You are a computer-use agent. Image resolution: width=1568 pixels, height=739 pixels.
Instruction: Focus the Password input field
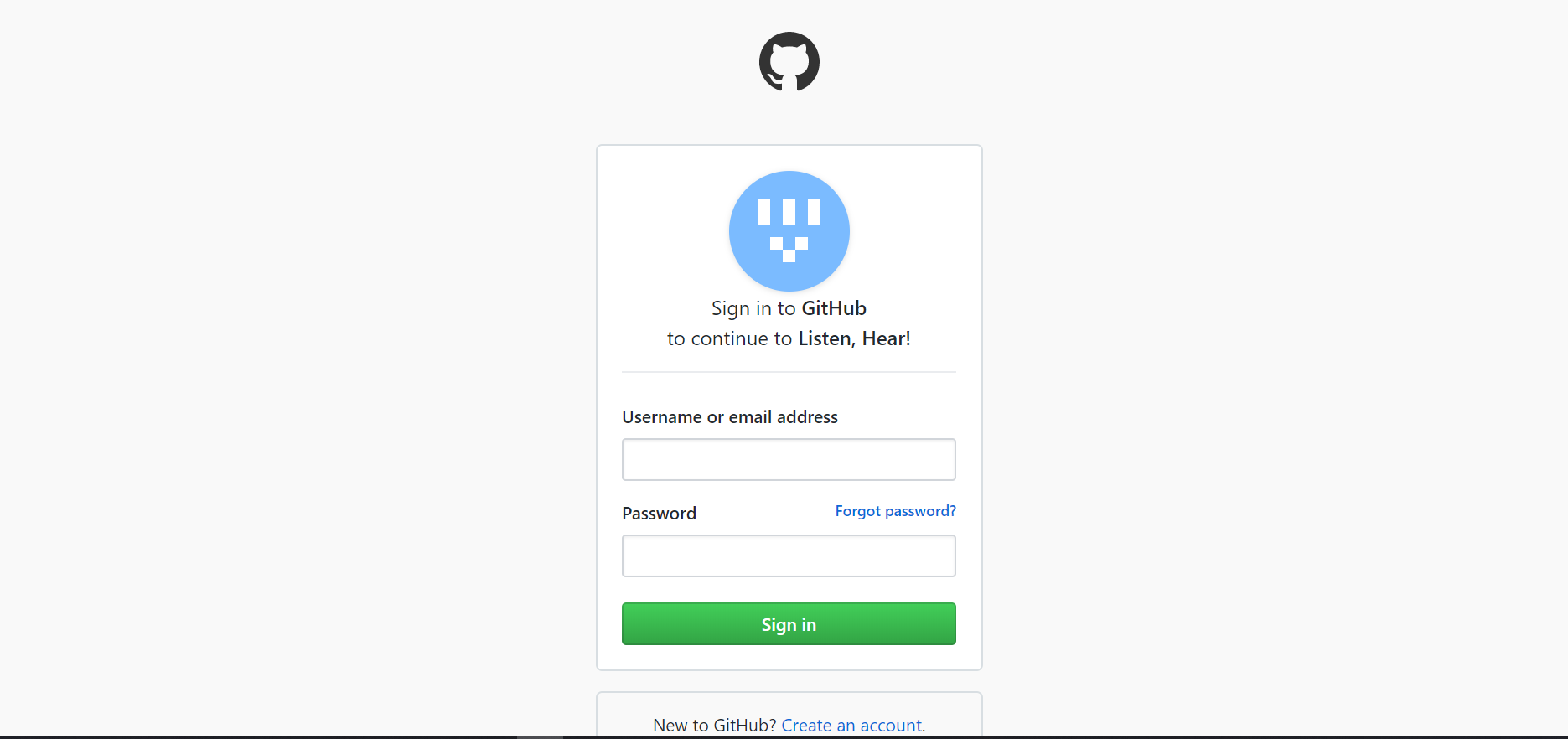point(789,556)
